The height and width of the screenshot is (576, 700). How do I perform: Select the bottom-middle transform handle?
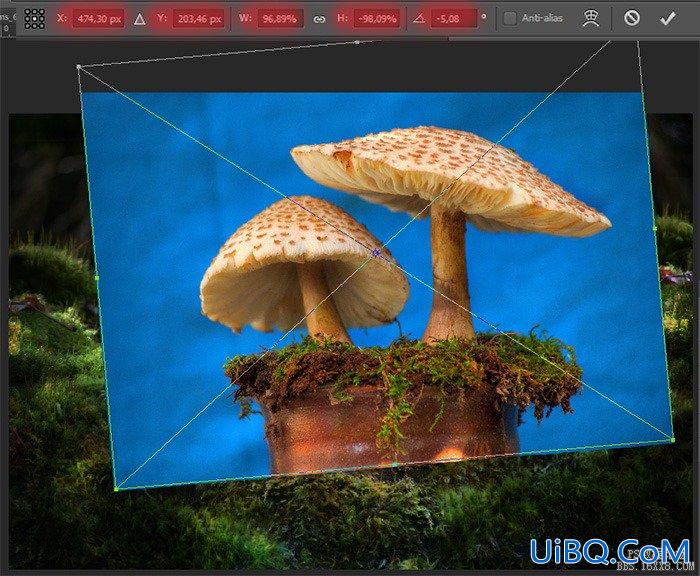[x=394, y=465]
